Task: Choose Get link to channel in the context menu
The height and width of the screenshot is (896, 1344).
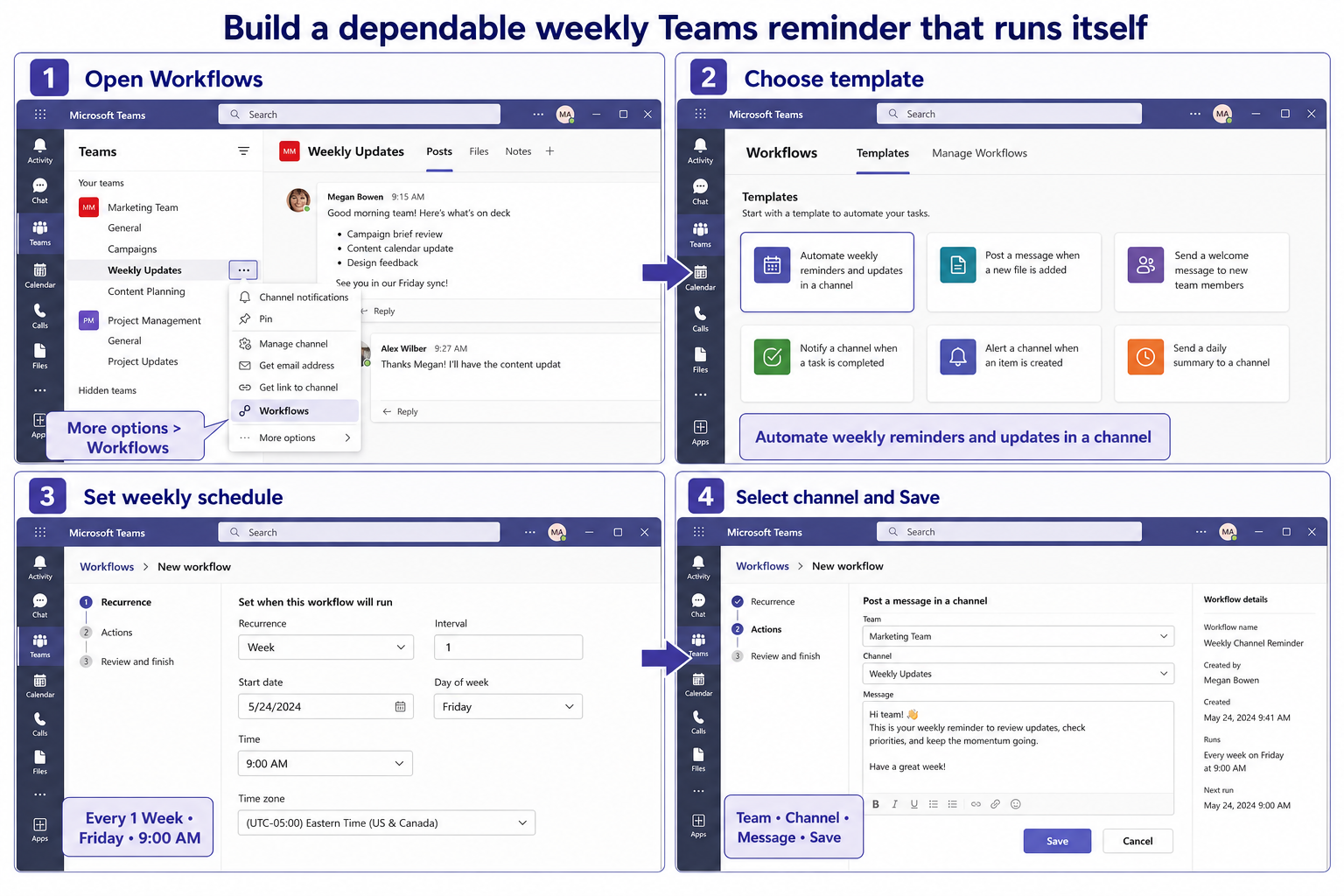Action: (x=295, y=388)
